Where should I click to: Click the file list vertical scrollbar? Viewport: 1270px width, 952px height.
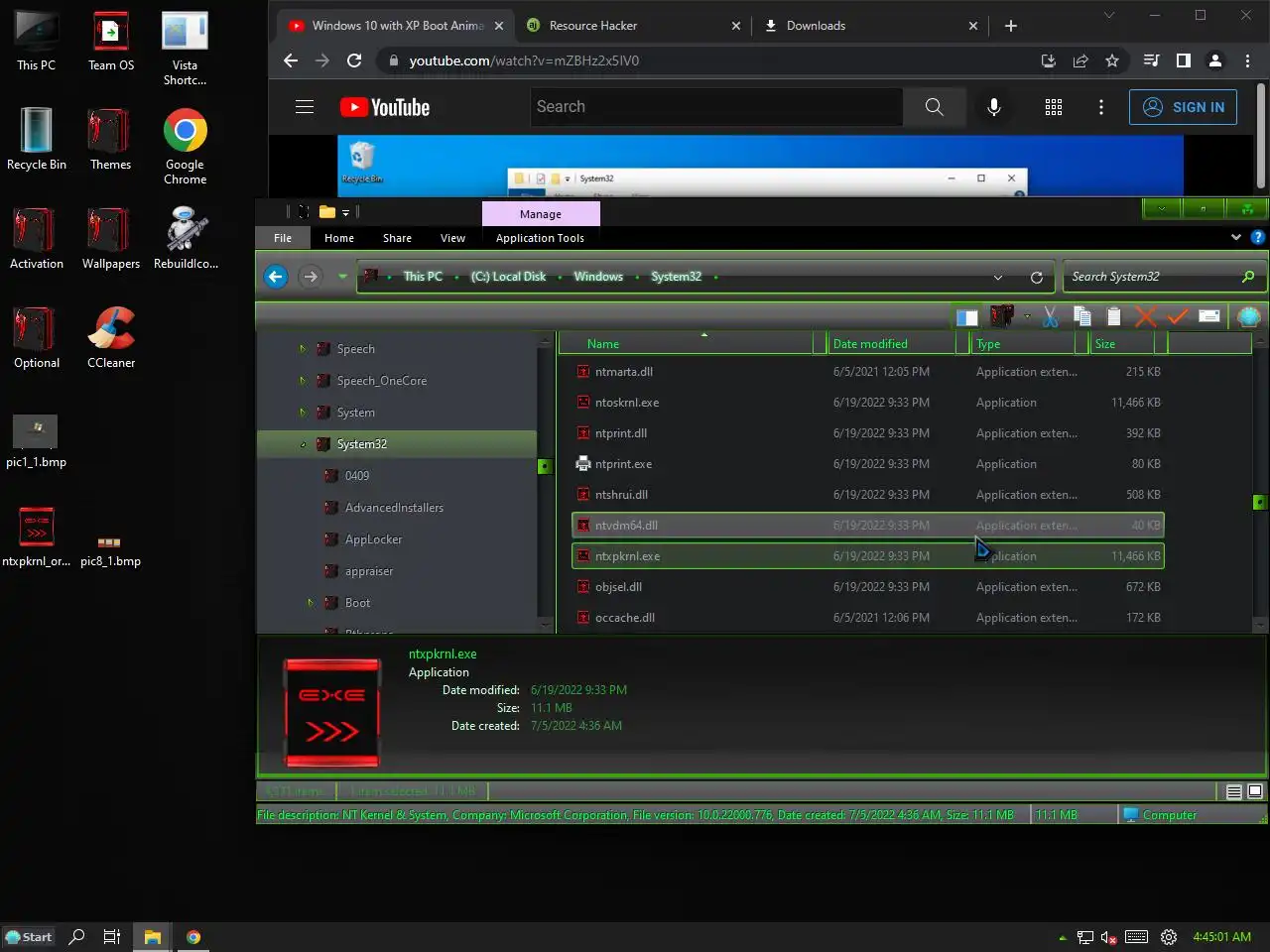coord(1259,483)
